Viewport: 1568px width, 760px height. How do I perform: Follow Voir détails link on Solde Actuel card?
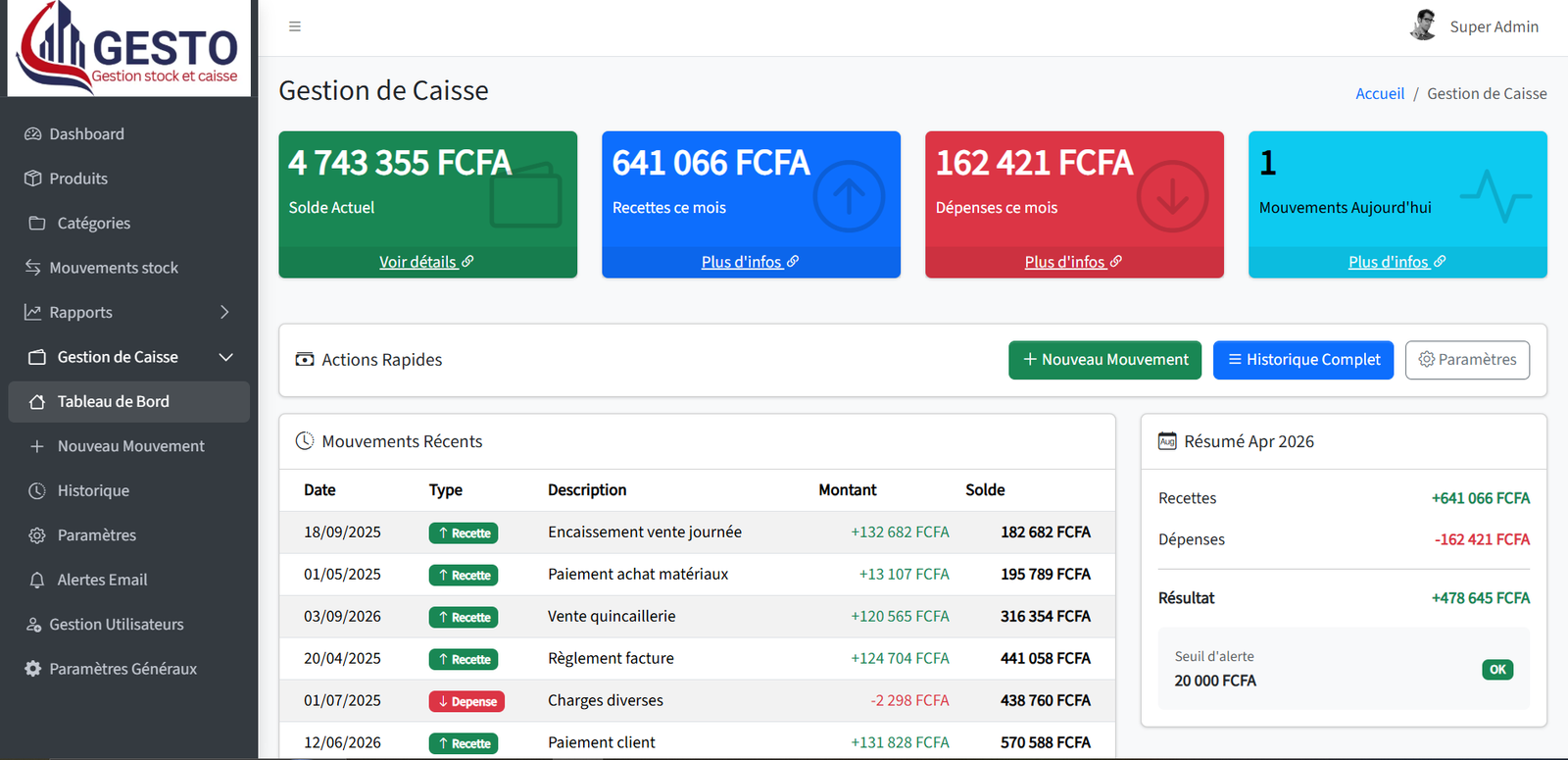tap(426, 262)
